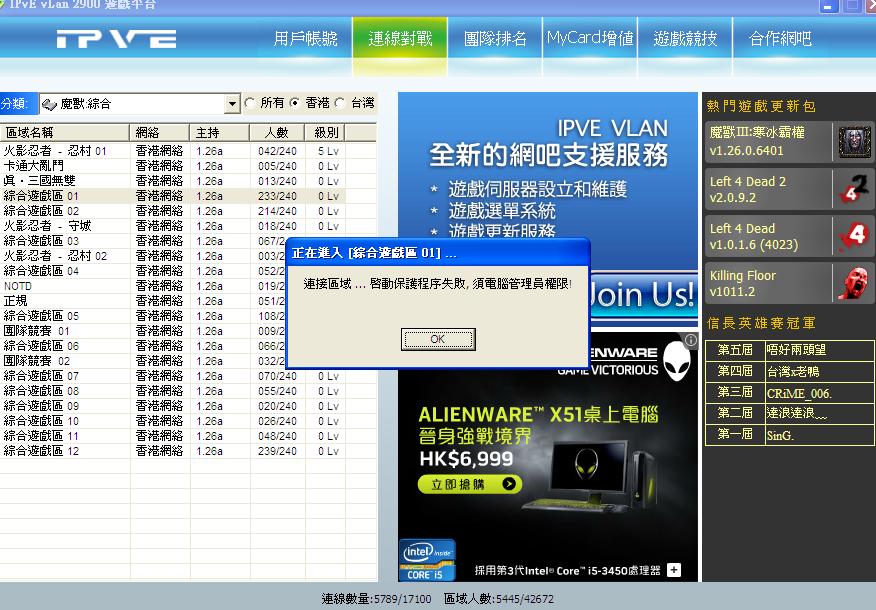
Task: Select row 真‧三國無雙
Action: [x=173, y=181]
